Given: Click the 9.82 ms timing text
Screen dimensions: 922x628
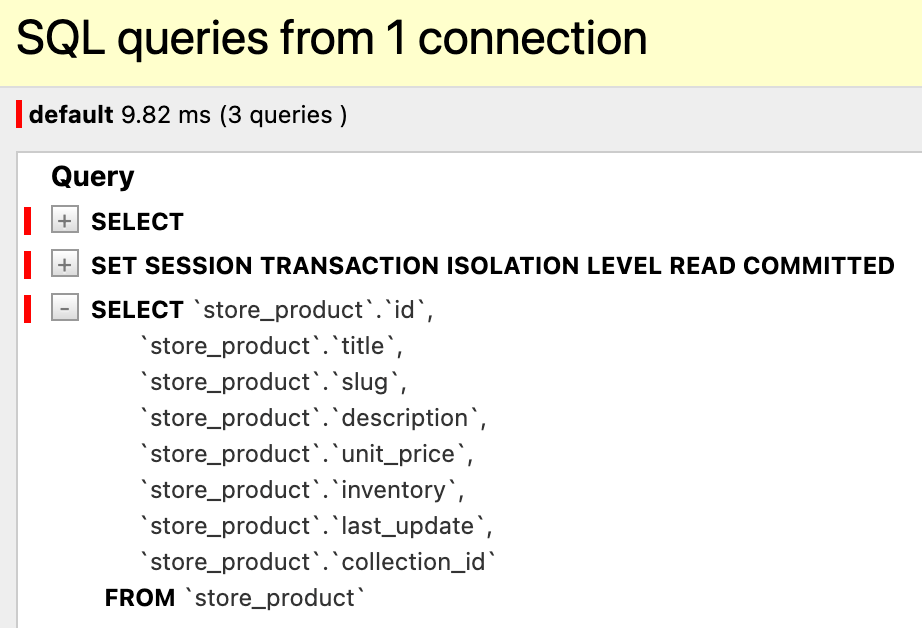Looking at the screenshot, I should (x=166, y=115).
